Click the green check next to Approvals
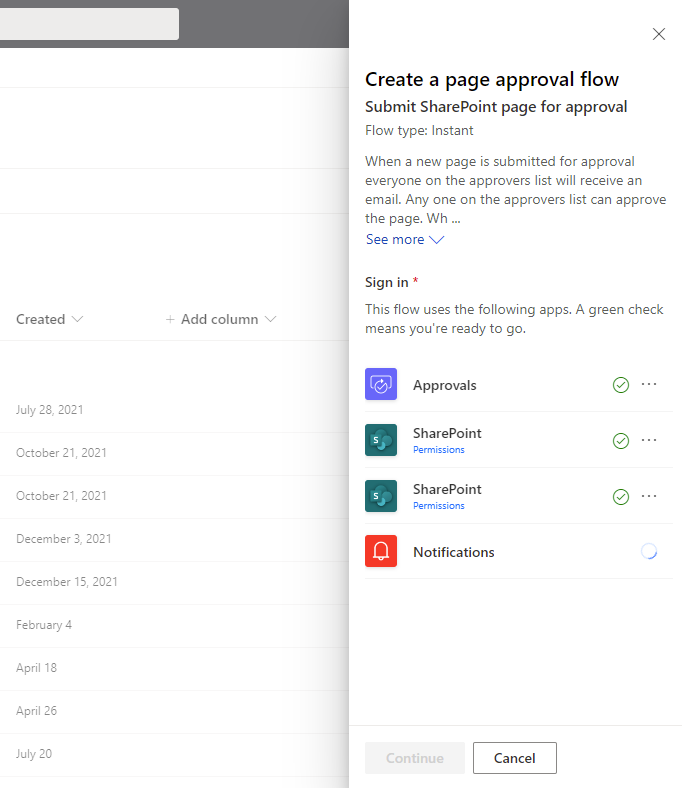 (621, 385)
